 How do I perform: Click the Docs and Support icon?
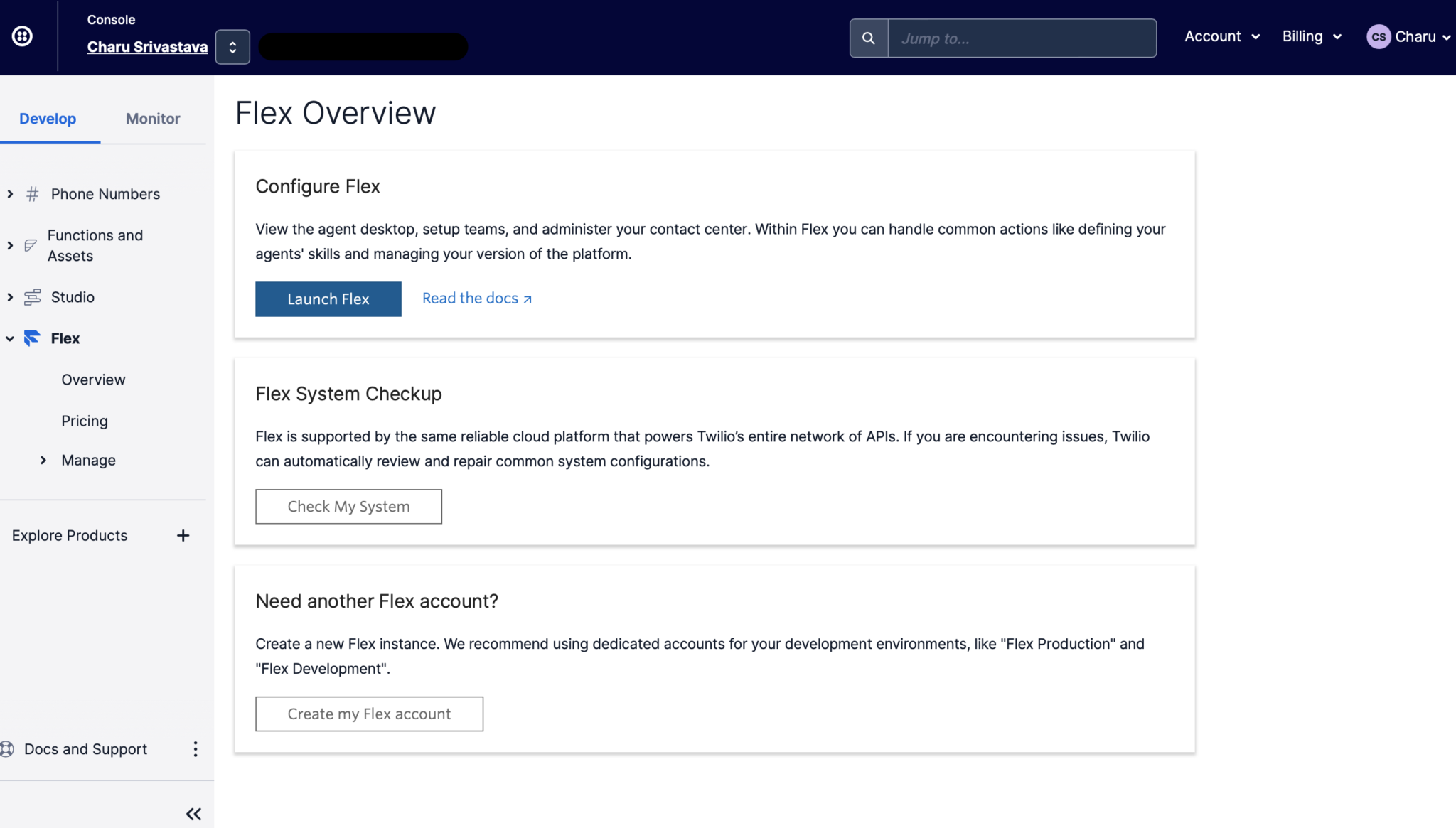[7, 748]
